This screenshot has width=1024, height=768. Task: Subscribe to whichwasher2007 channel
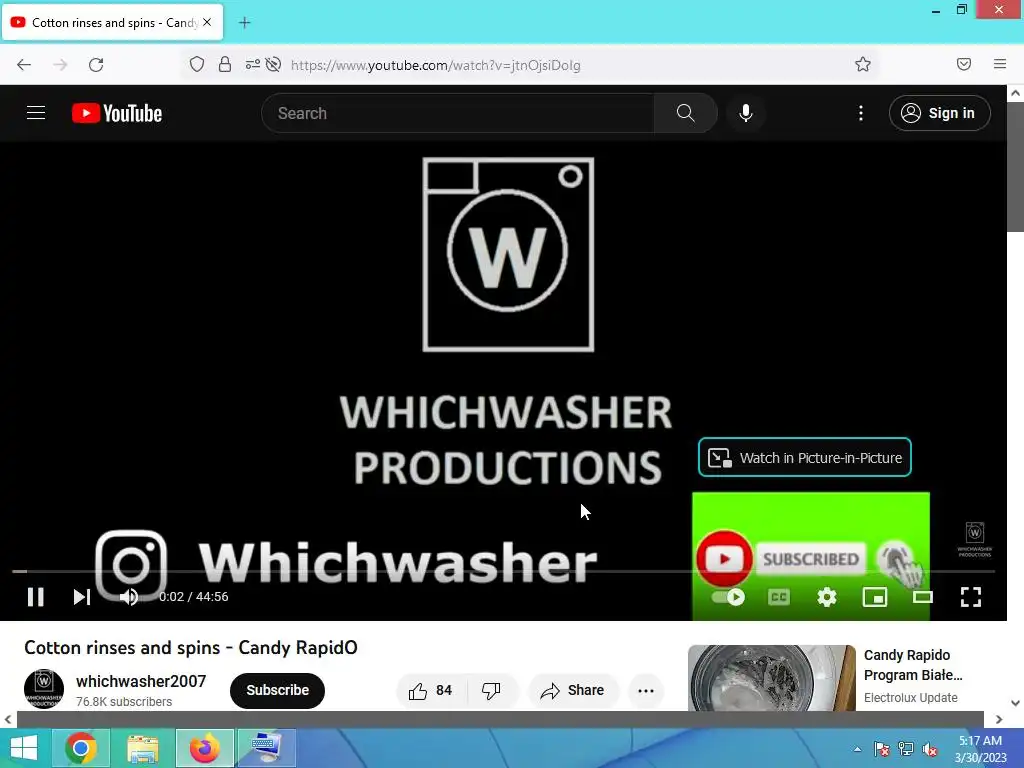(277, 690)
